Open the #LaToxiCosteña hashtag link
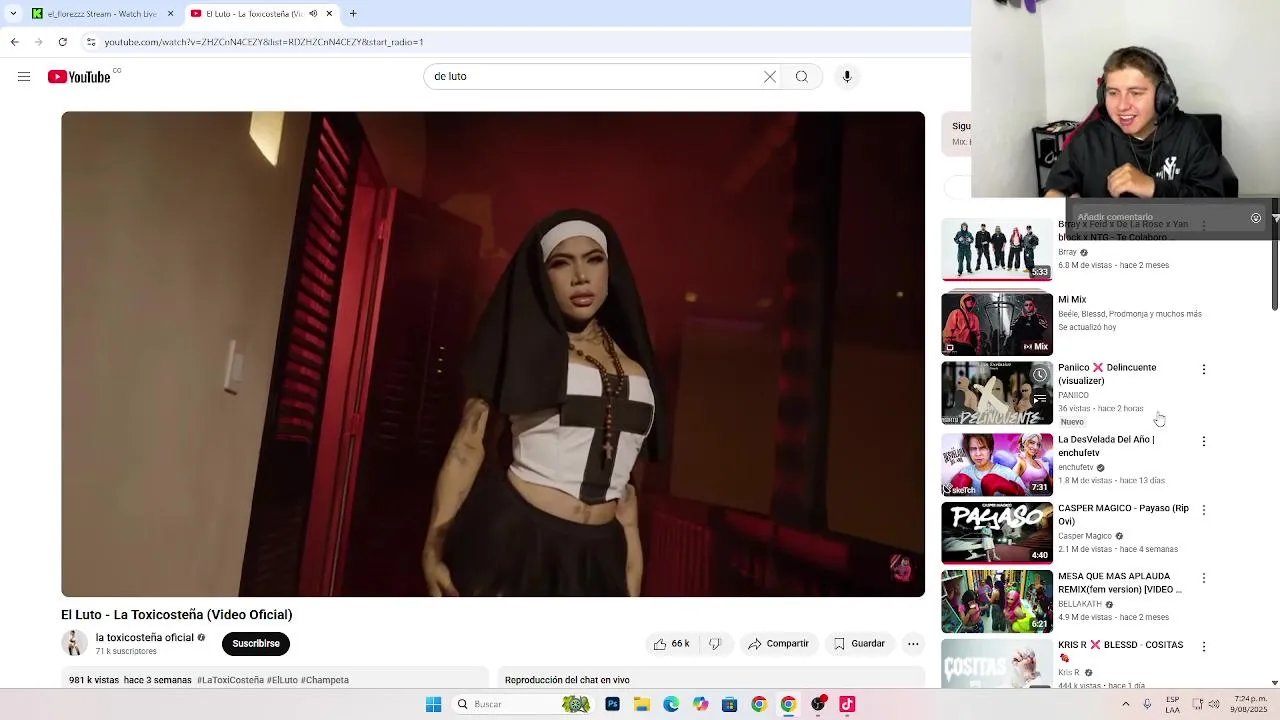 (230, 680)
